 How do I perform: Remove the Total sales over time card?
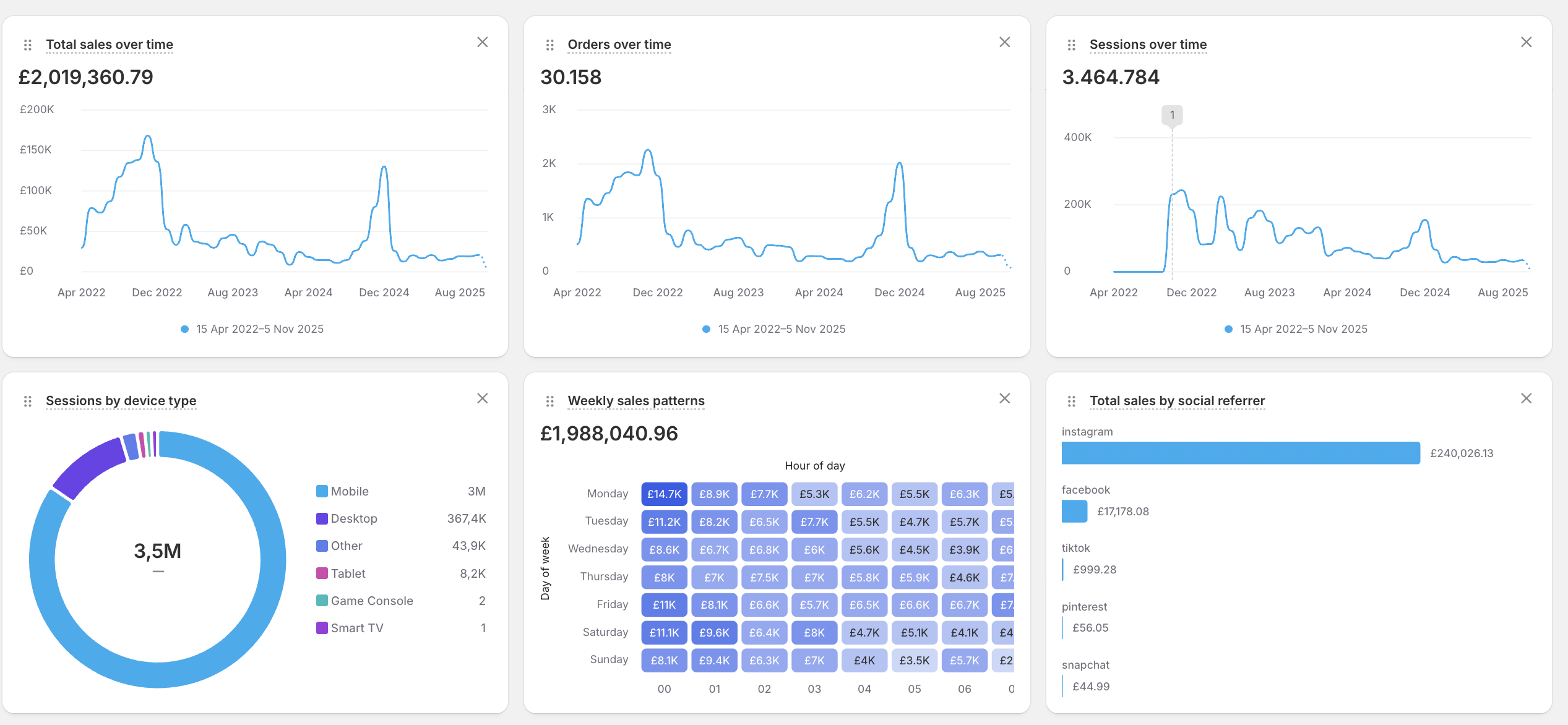[x=482, y=42]
